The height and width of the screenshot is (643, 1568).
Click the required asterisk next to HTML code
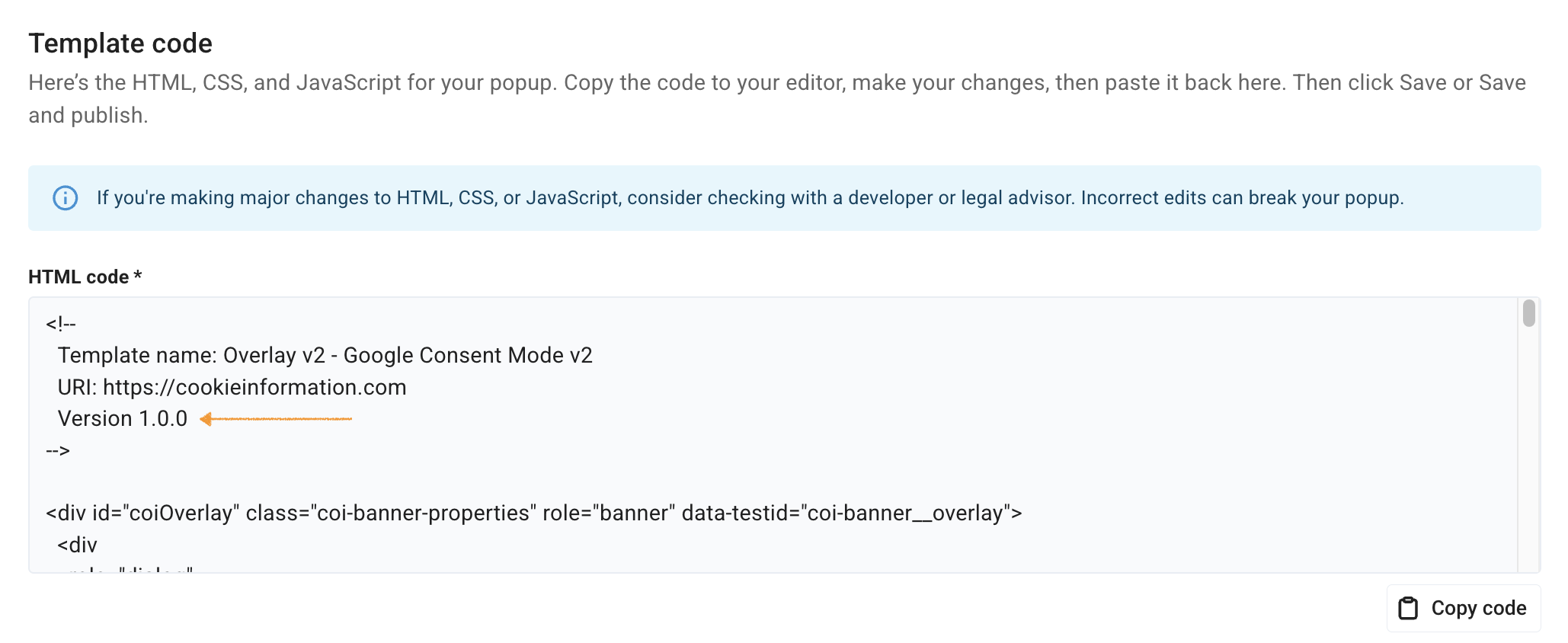tap(137, 277)
